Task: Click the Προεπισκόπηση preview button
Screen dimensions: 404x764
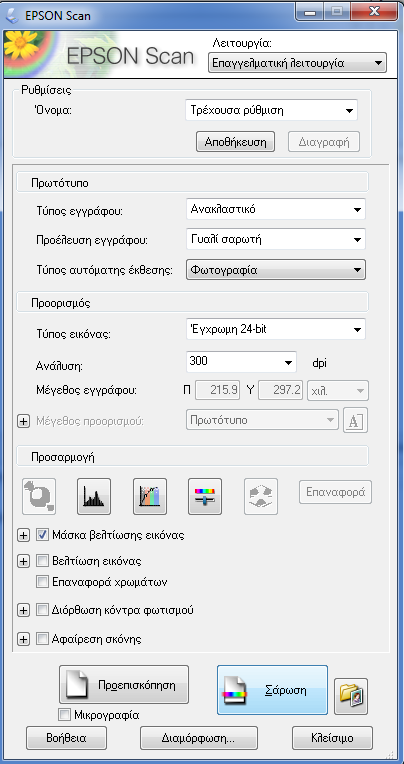Action: [x=124, y=684]
